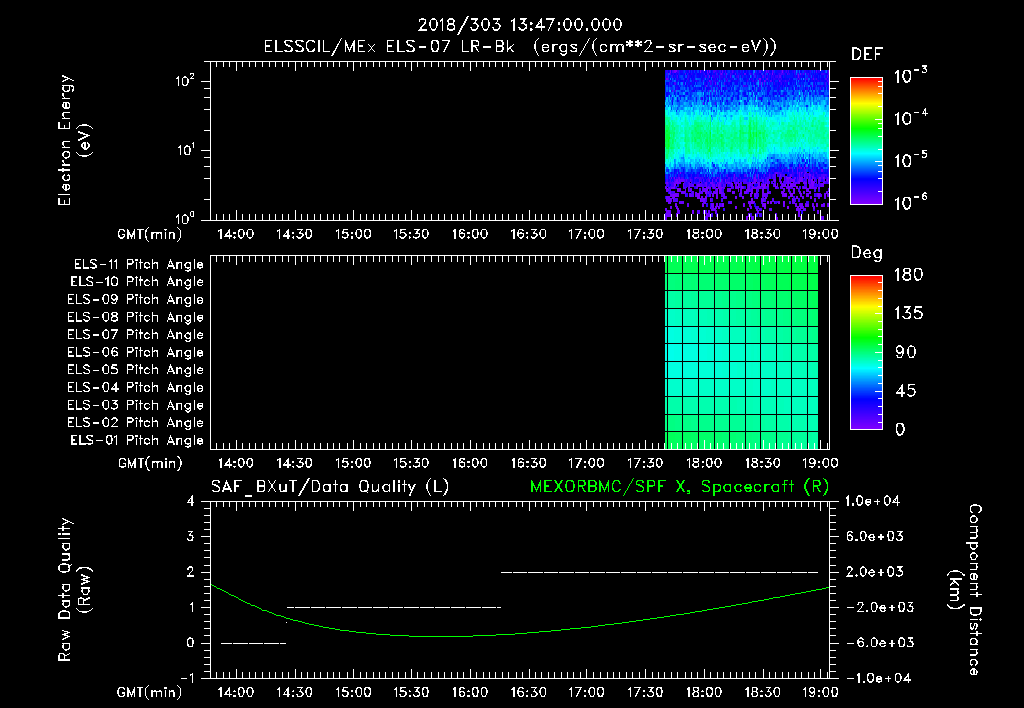The height and width of the screenshot is (708, 1024).
Task: Select the ELS-01 Pitch Angle row label
Action: click(x=137, y=440)
